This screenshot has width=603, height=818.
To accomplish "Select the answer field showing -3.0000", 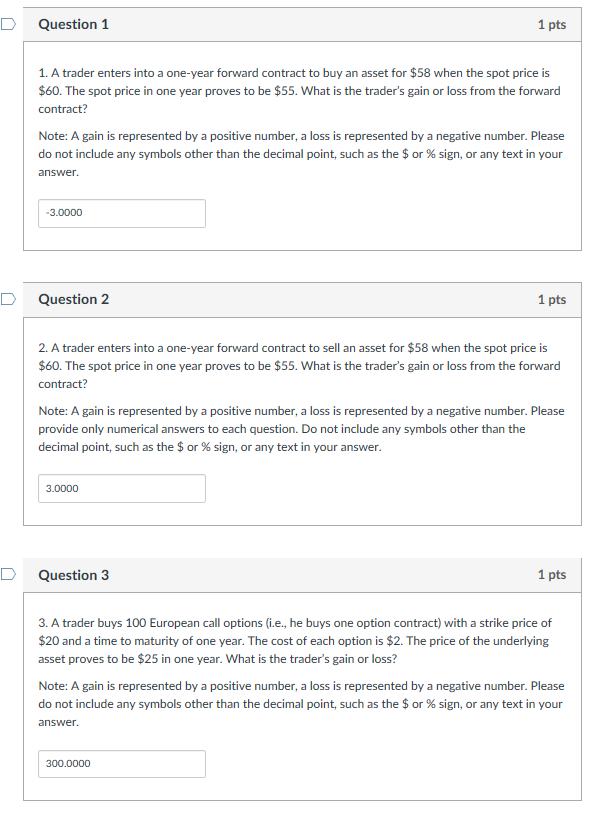I will click(121, 213).
